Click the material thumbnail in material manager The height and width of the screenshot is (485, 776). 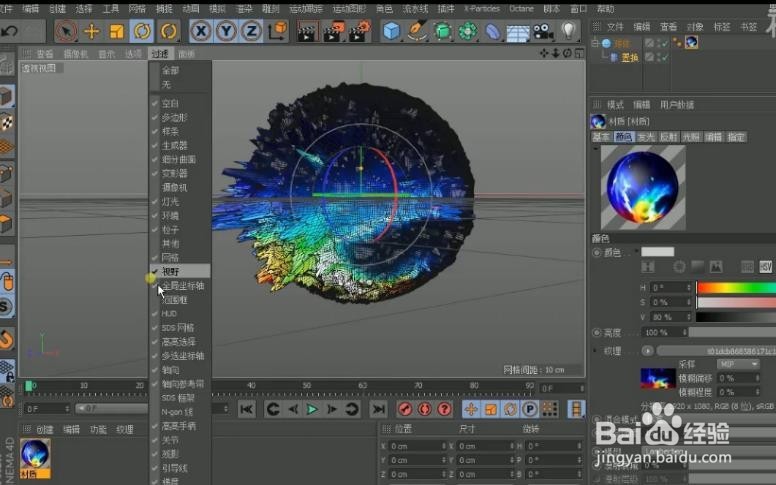coord(35,455)
